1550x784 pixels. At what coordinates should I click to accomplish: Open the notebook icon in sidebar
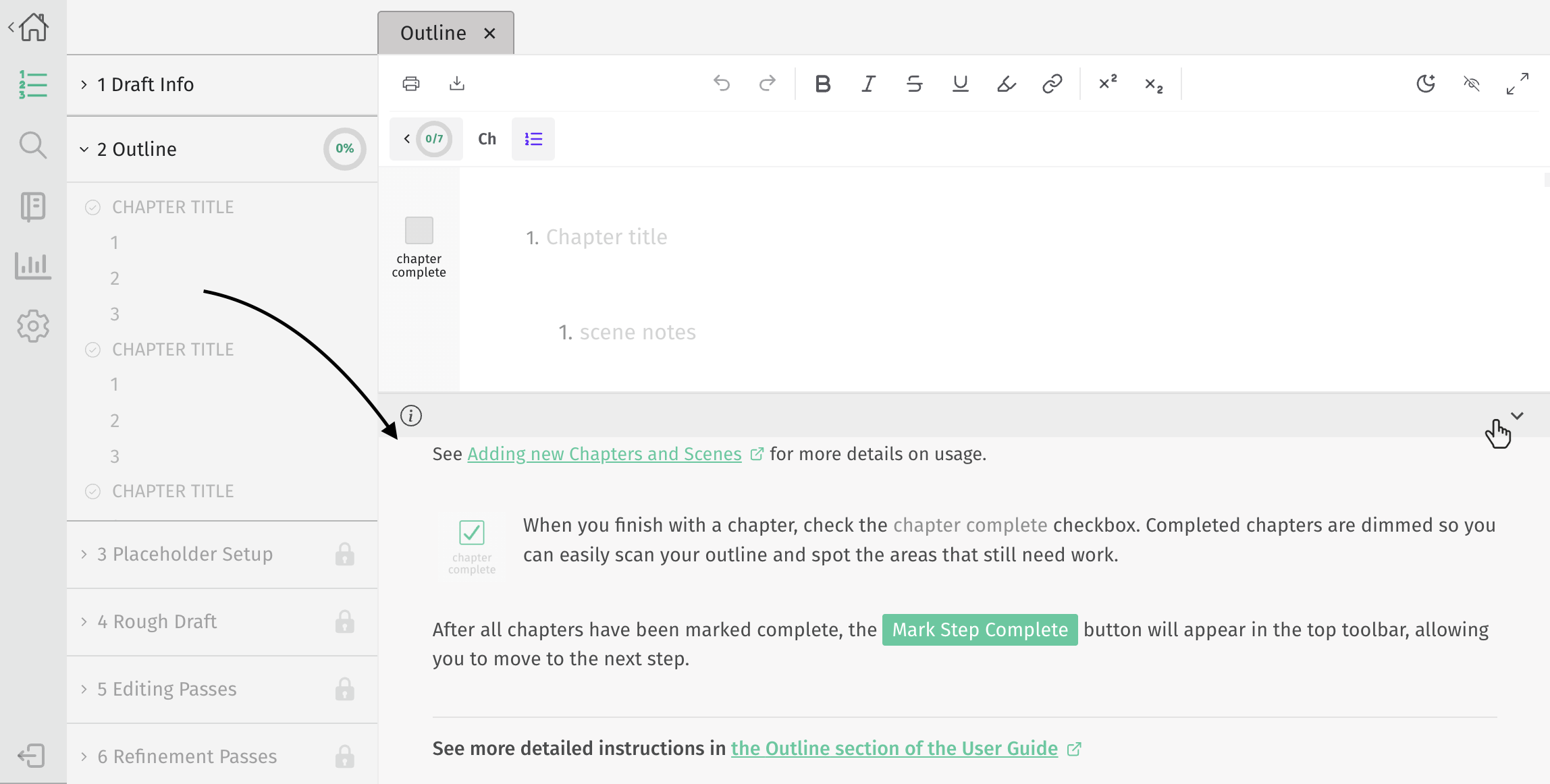coord(33,206)
